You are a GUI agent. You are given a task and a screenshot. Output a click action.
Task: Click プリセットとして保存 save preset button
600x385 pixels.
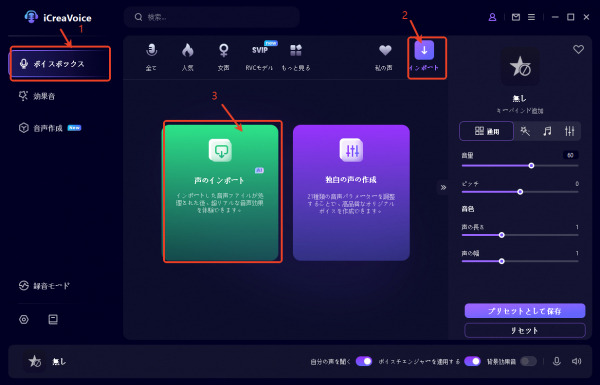[x=525, y=311]
